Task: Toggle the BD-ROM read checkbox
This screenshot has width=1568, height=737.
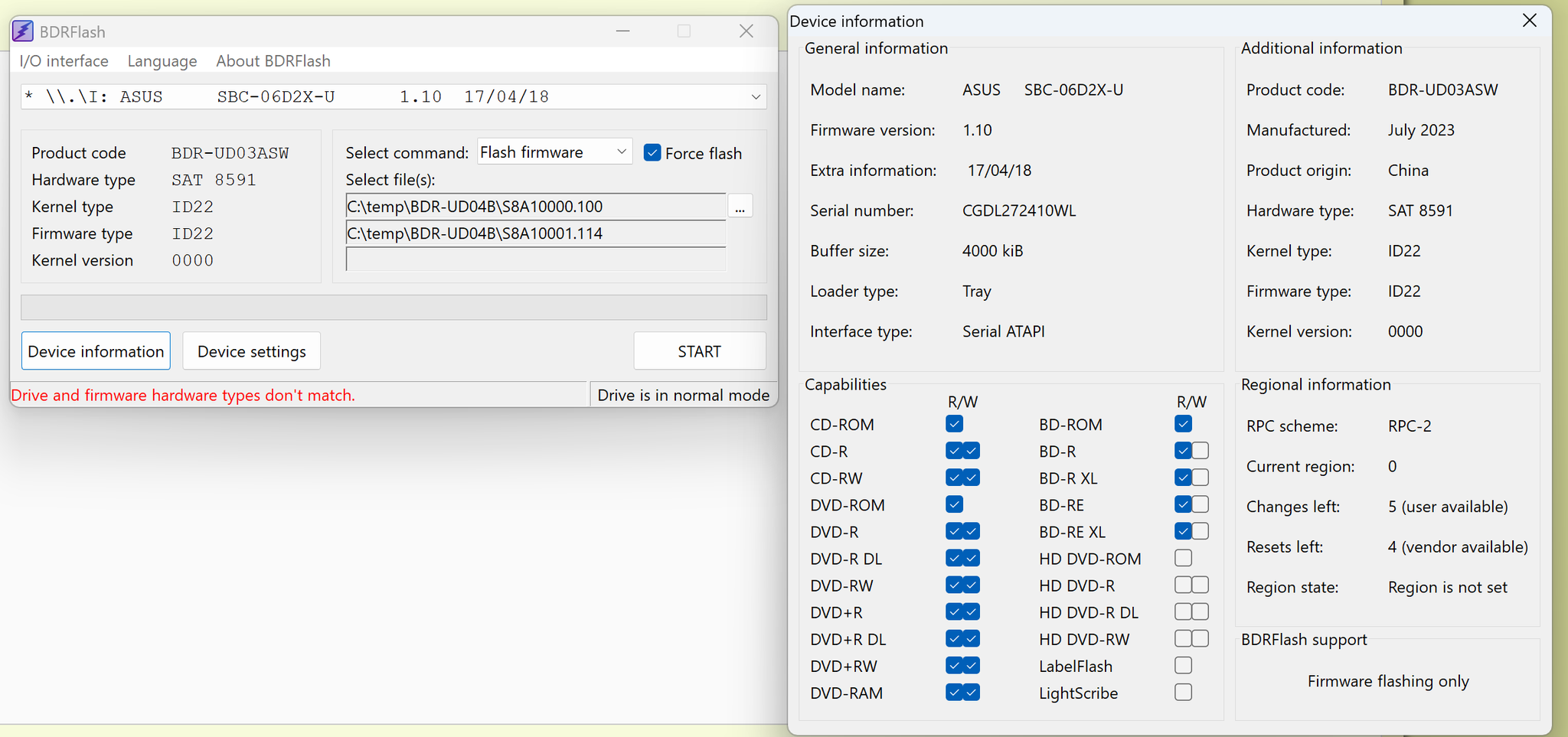Action: (1183, 424)
